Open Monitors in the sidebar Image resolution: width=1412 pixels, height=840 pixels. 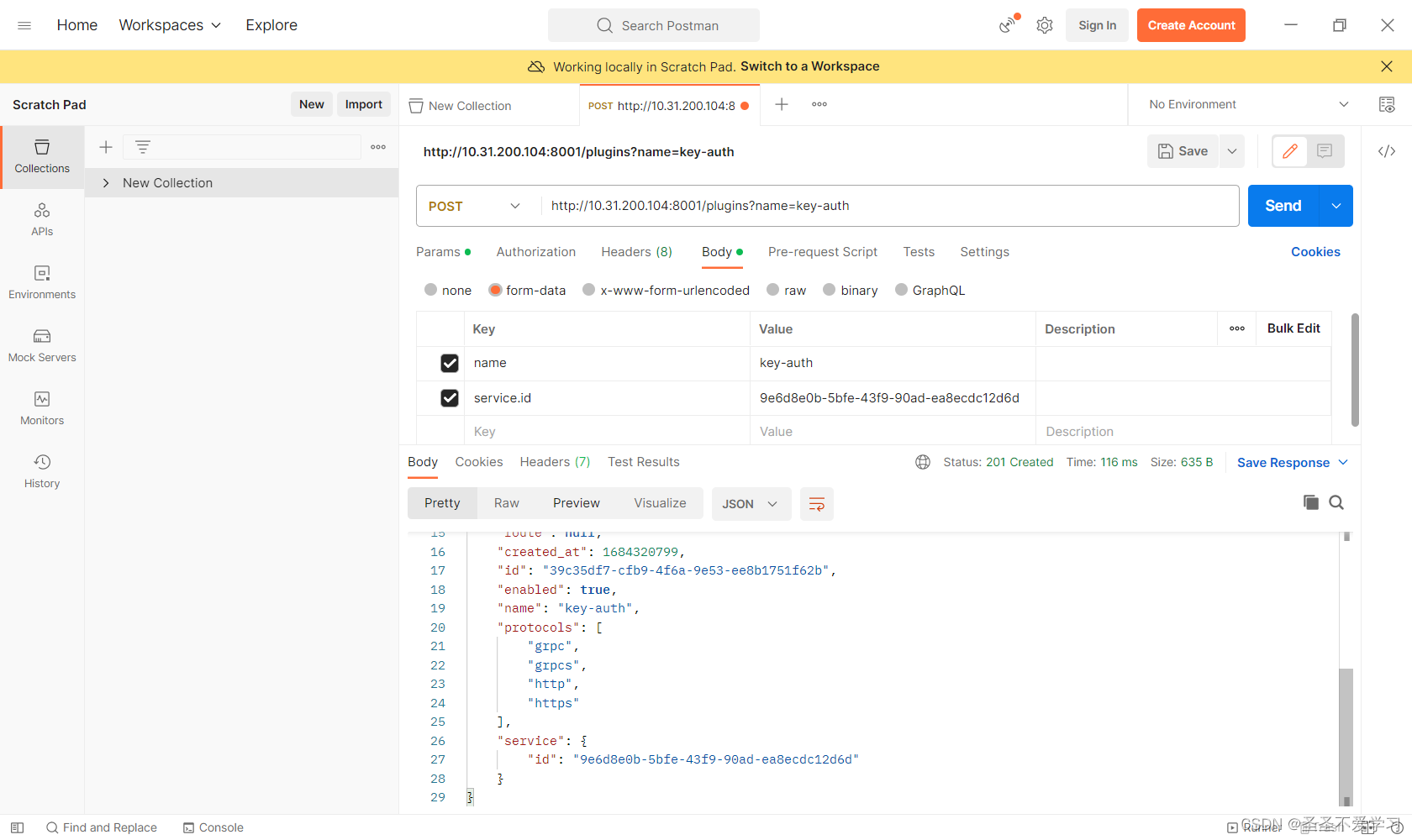[x=42, y=408]
